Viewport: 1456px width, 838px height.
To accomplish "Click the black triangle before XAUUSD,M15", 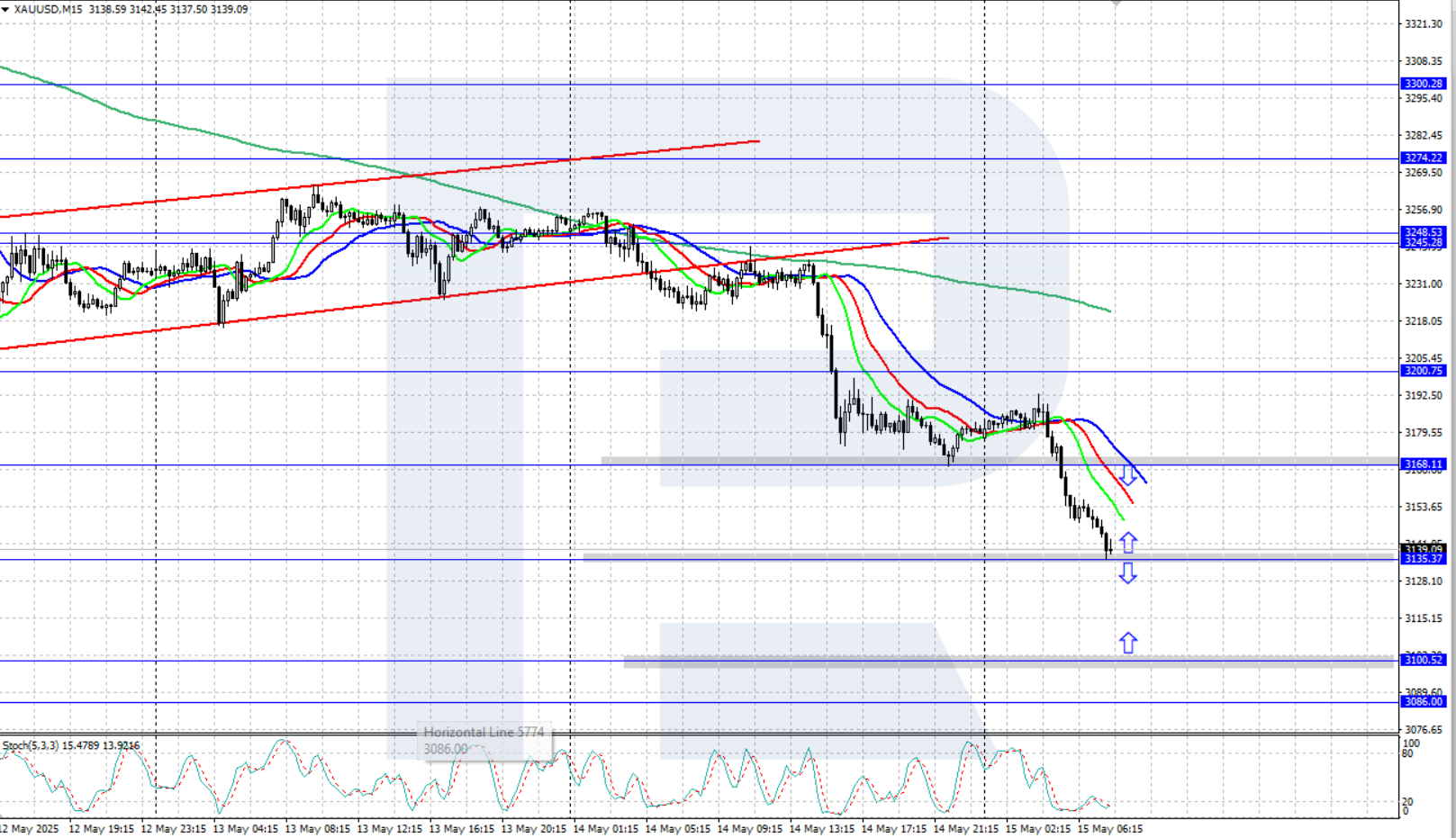I will pyautogui.click(x=6, y=9).
